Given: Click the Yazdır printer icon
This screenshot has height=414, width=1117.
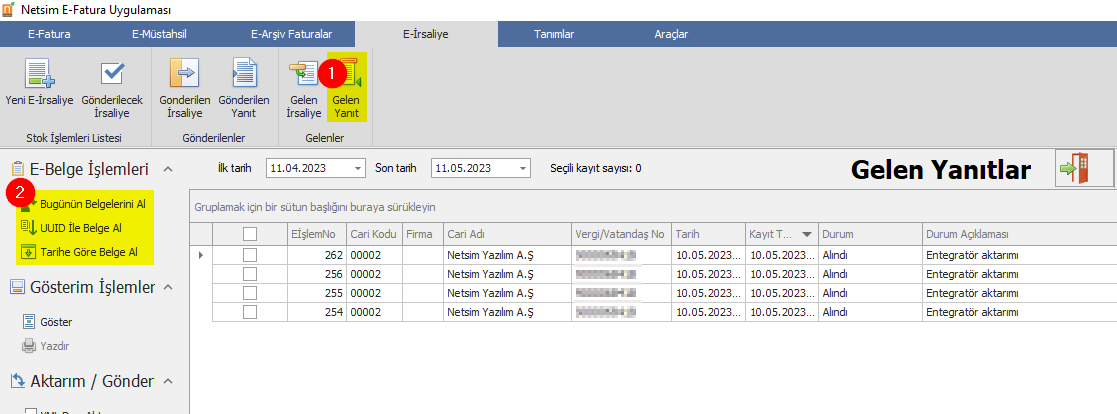Looking at the screenshot, I should (x=28, y=346).
